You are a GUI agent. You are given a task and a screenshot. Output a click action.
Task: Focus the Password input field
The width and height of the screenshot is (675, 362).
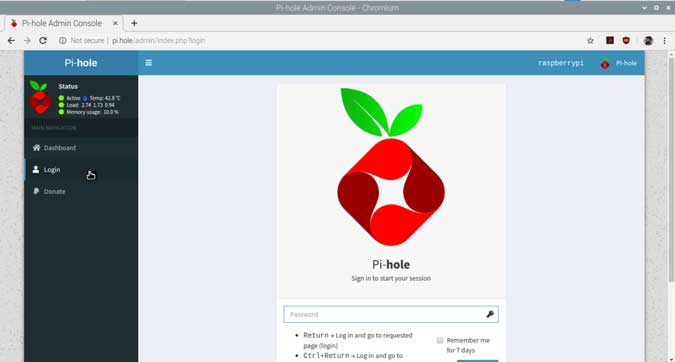point(391,314)
